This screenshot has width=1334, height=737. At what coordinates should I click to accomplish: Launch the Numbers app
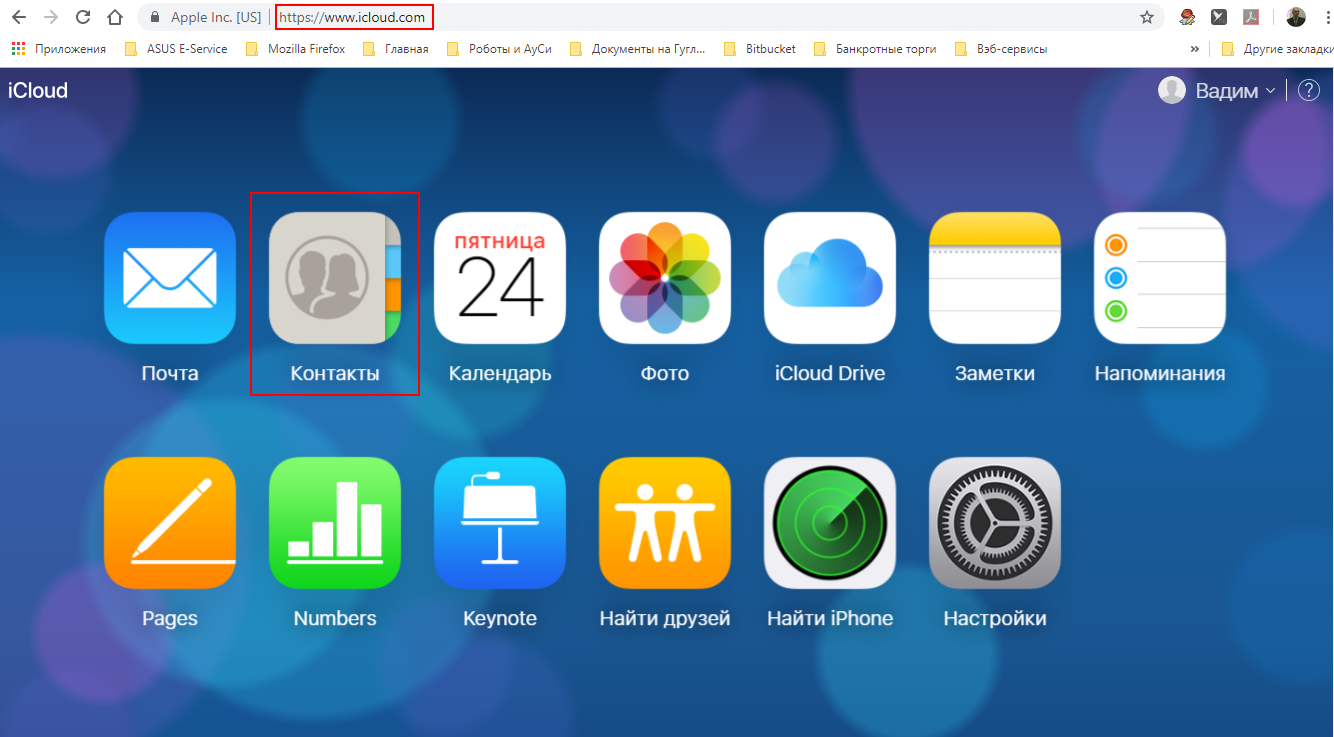coord(335,523)
